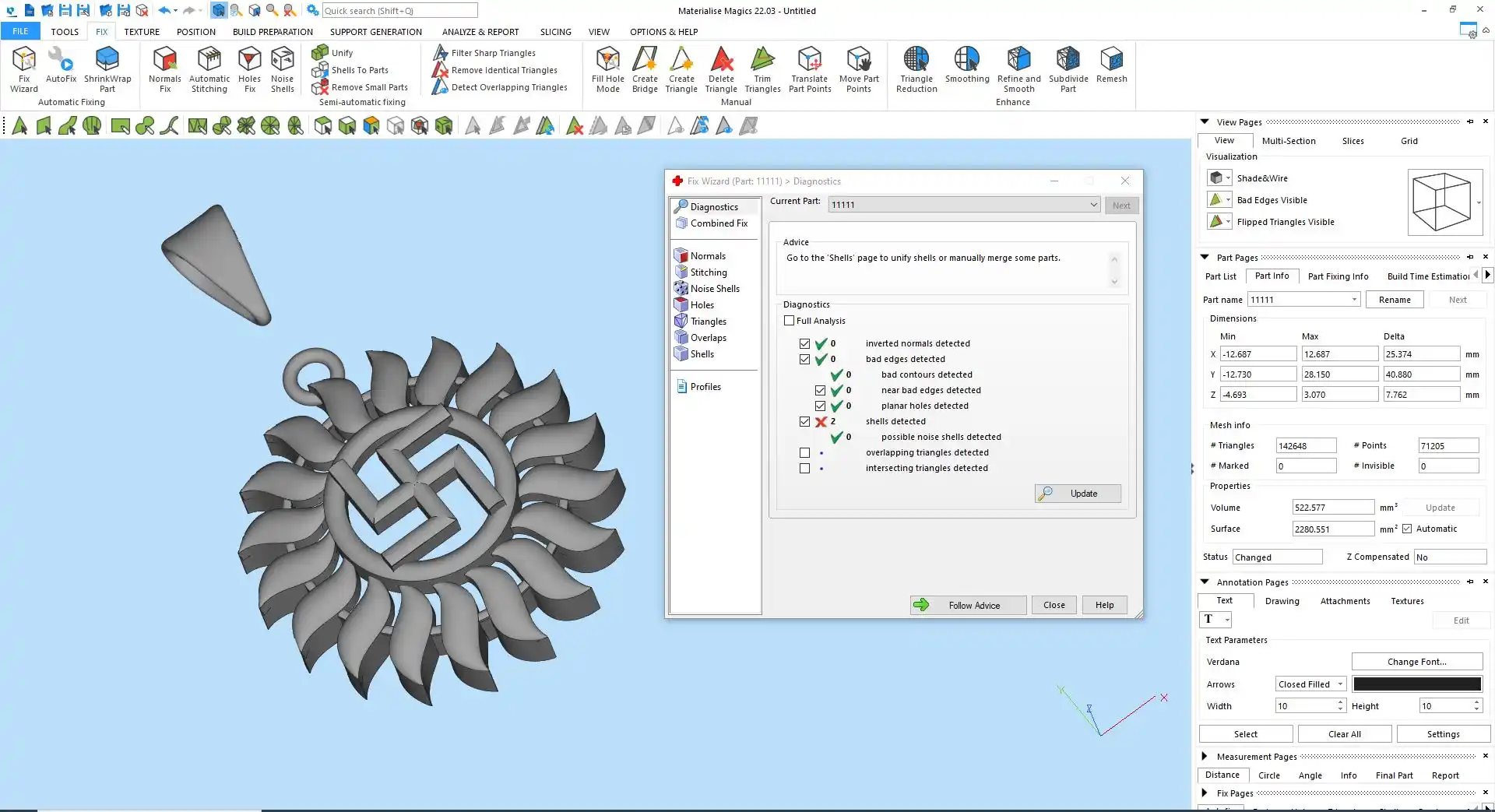
Task: Select Shells in the Fix Wizard list
Action: (702, 354)
